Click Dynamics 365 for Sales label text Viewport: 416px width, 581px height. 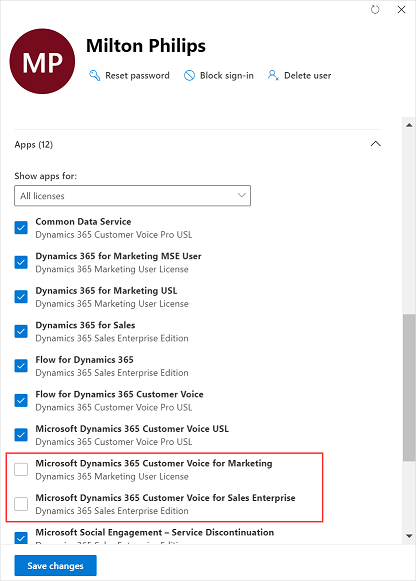click(85, 325)
